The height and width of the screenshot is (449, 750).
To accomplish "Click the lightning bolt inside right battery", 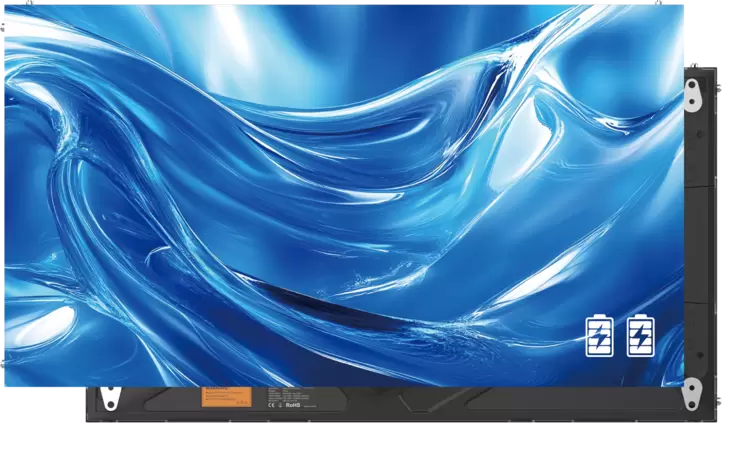I will click(639, 338).
